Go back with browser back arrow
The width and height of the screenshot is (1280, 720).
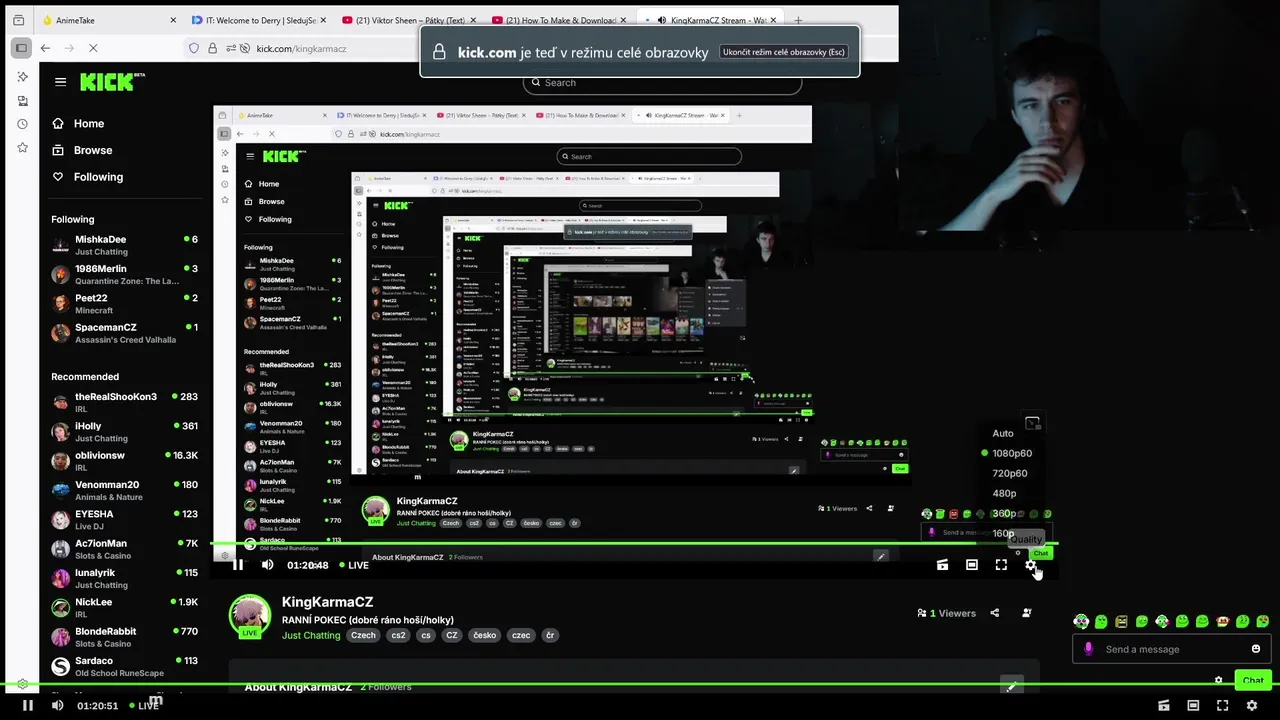pos(45,48)
